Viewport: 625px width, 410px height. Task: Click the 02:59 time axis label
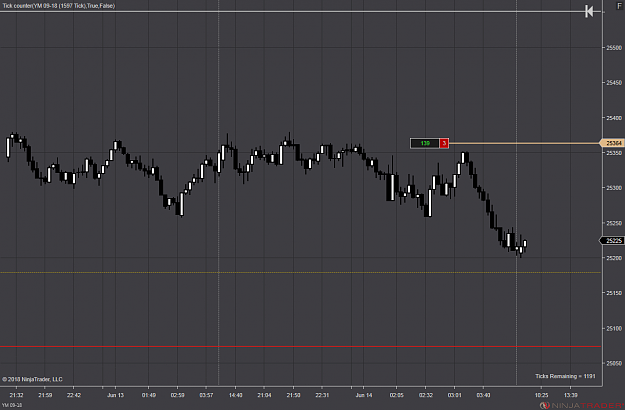[177, 395]
